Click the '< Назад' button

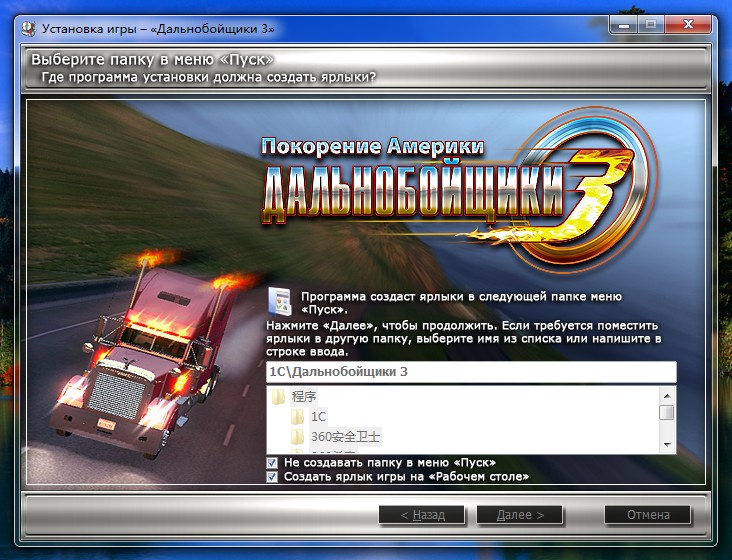pos(422,515)
